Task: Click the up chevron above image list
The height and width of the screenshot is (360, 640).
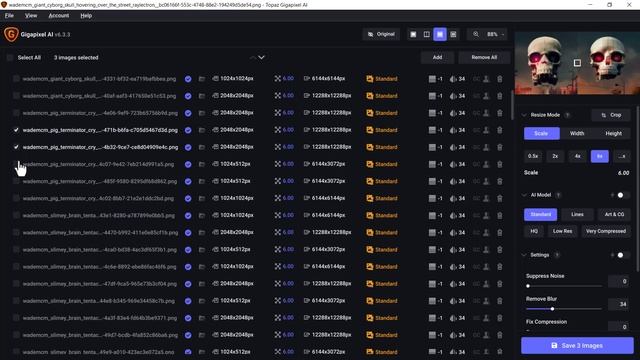Action: point(253,58)
